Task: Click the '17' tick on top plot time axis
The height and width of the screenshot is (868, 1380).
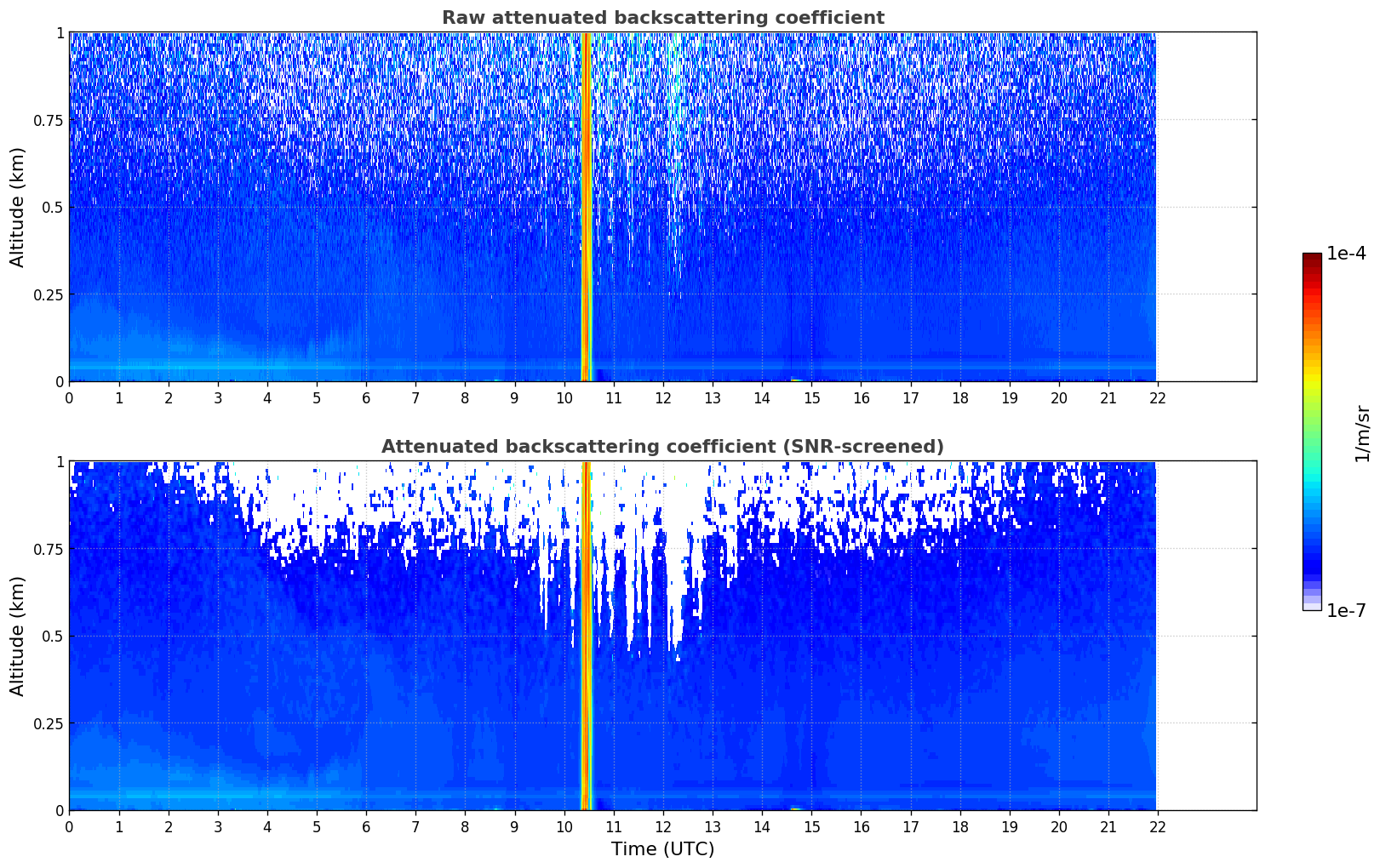Action: tap(911, 397)
